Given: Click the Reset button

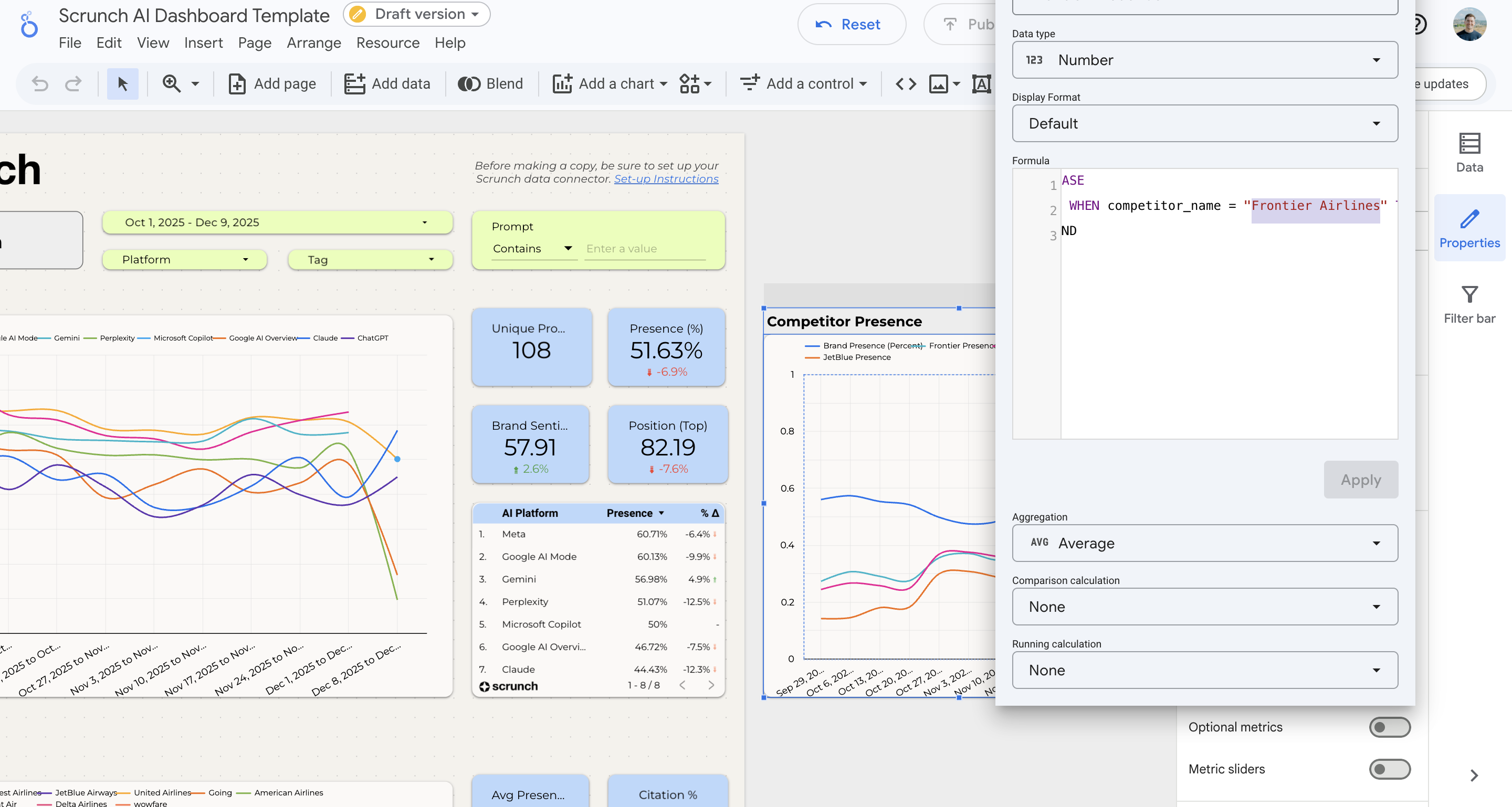Looking at the screenshot, I should (851, 25).
